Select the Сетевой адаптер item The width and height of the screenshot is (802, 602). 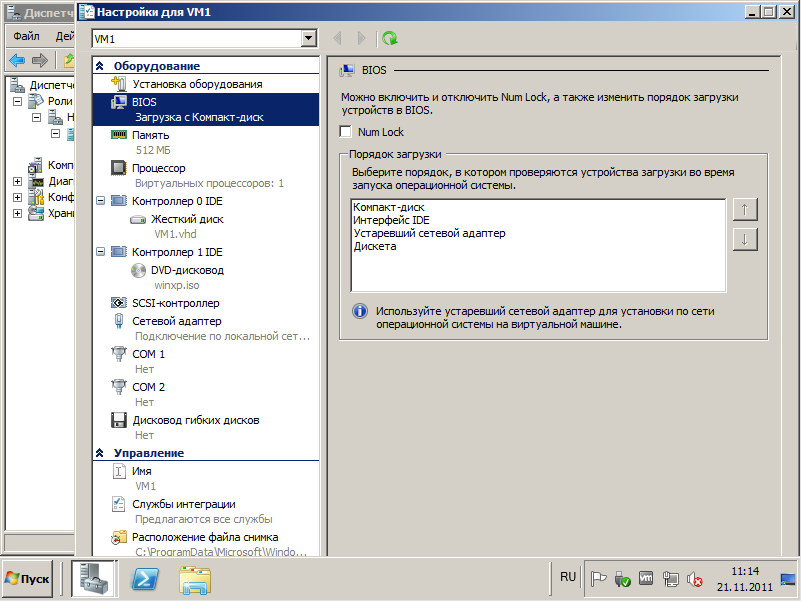(177, 321)
